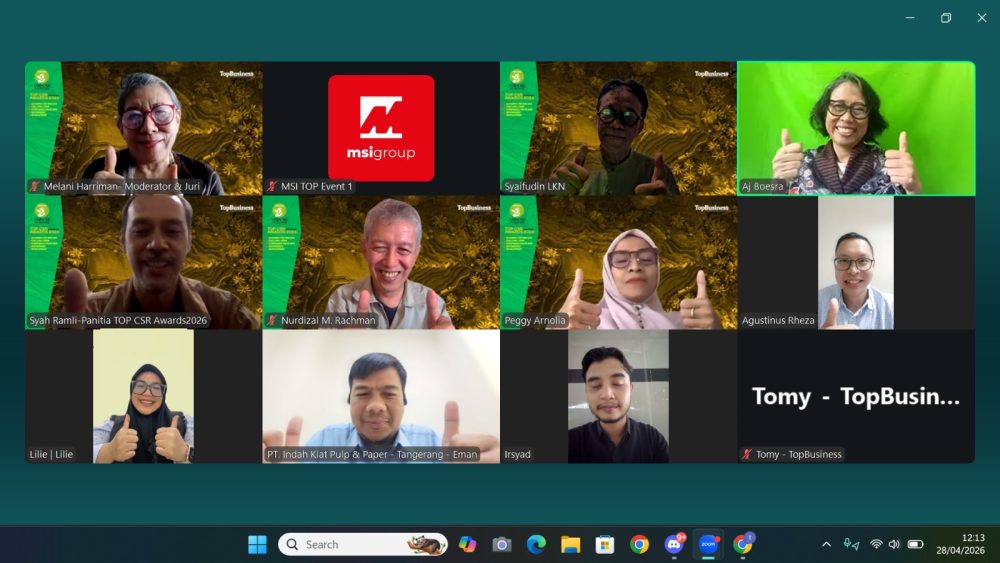
Task: Open Microsoft Store from the taskbar
Action: coord(605,544)
